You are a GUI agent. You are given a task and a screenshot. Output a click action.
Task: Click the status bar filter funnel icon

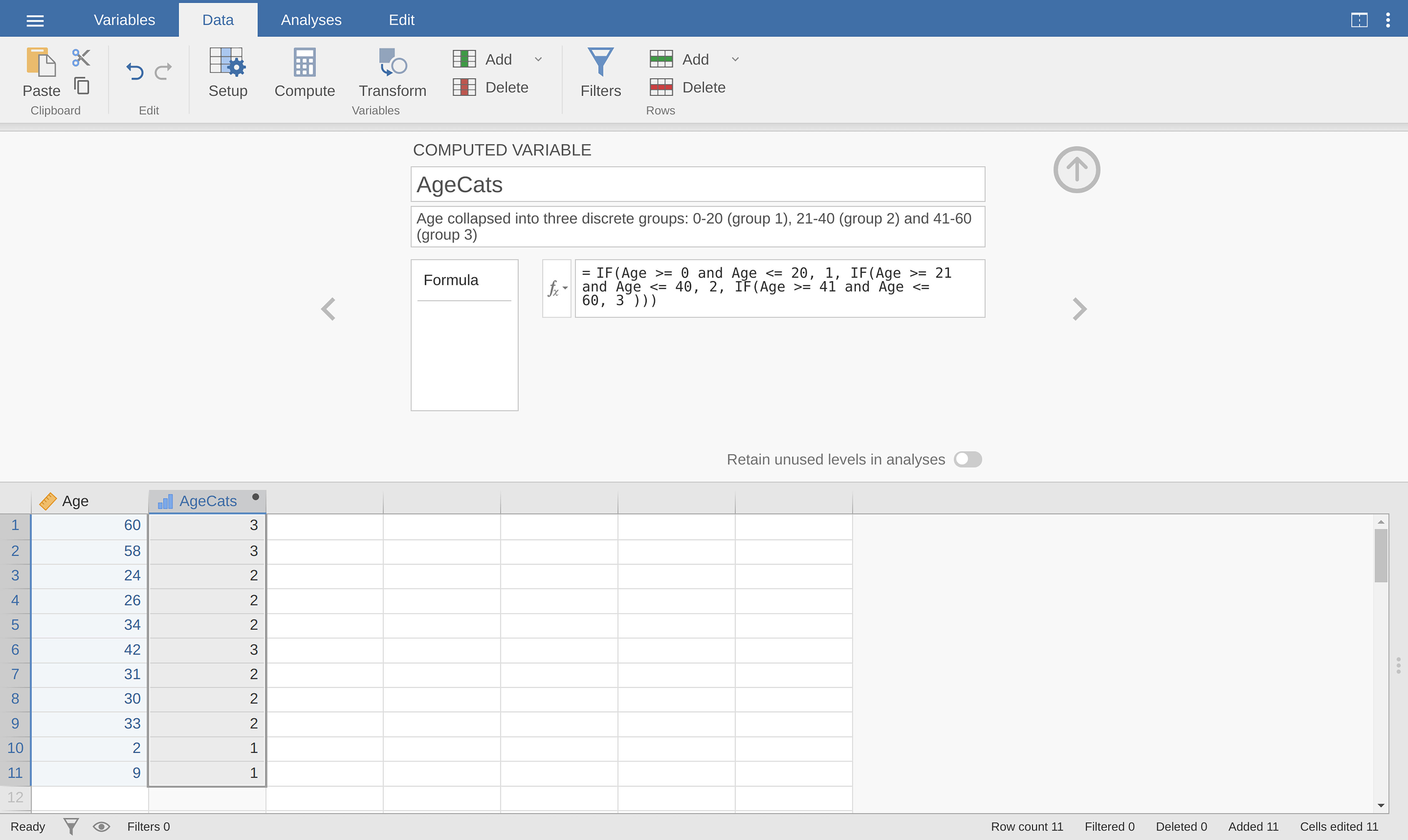click(71, 827)
